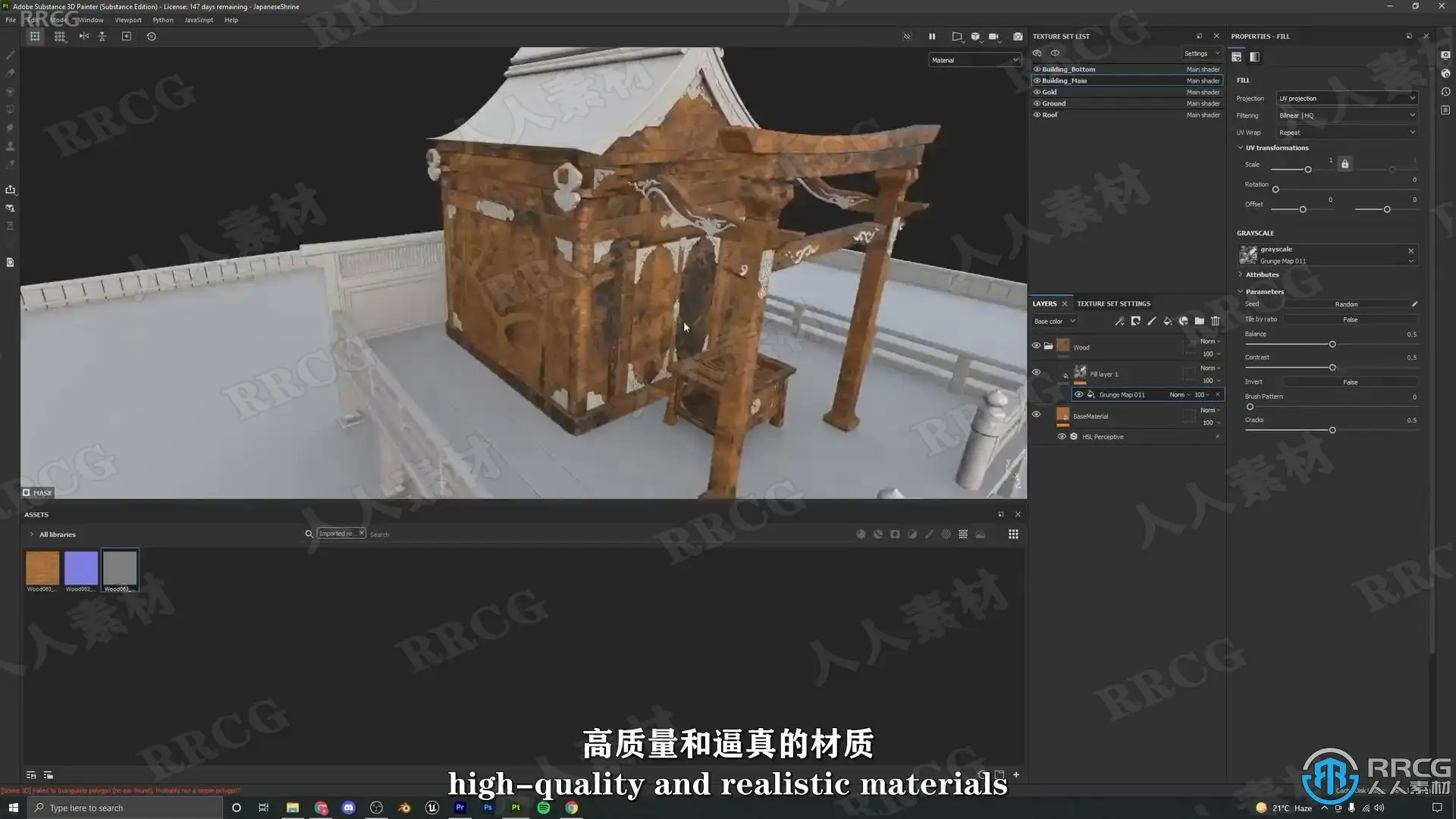Take a screenshot with the viewport camera icon
The height and width of the screenshot is (819, 1456).
coord(1018,36)
